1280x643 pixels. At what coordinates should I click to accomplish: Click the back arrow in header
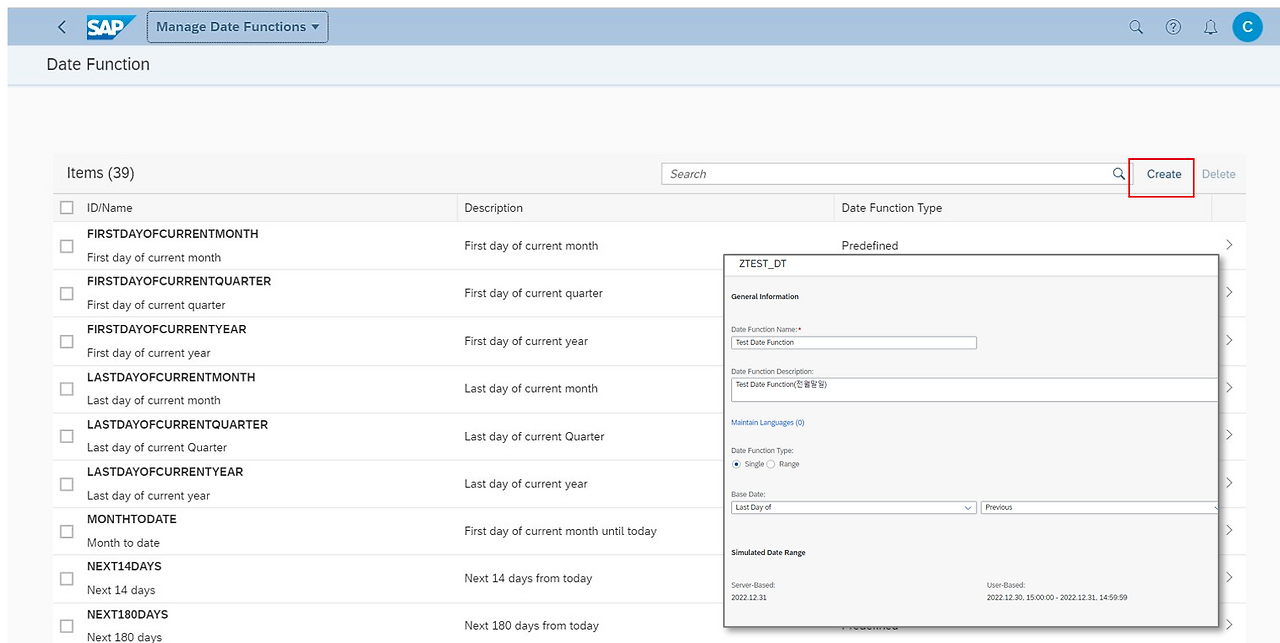tap(62, 27)
